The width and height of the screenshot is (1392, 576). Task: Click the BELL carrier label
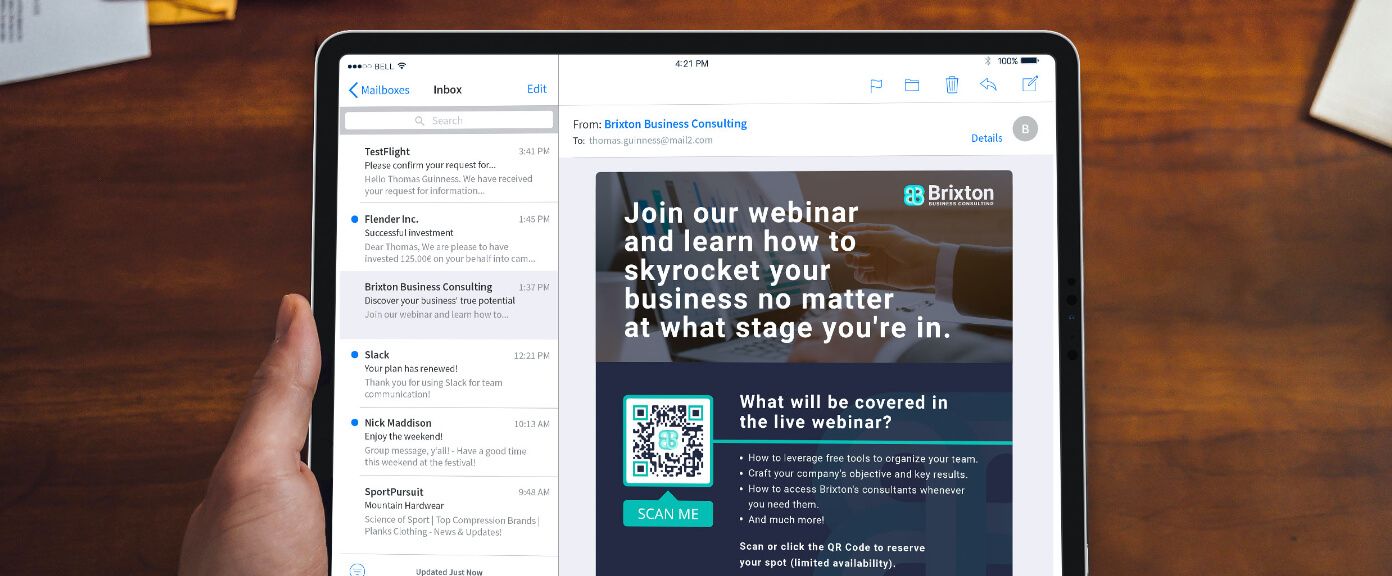click(x=382, y=66)
